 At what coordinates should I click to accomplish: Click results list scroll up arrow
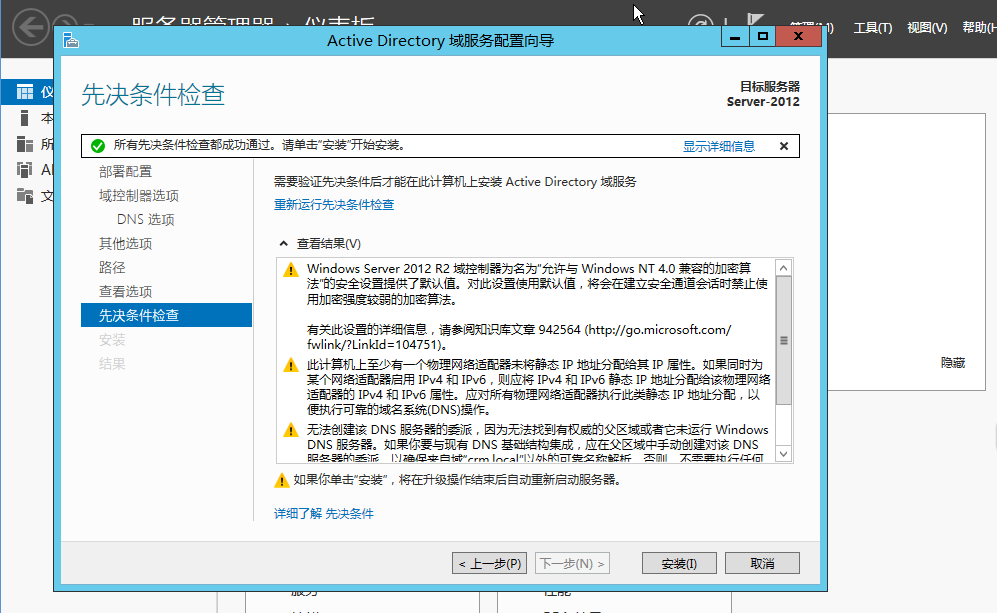coord(784,268)
